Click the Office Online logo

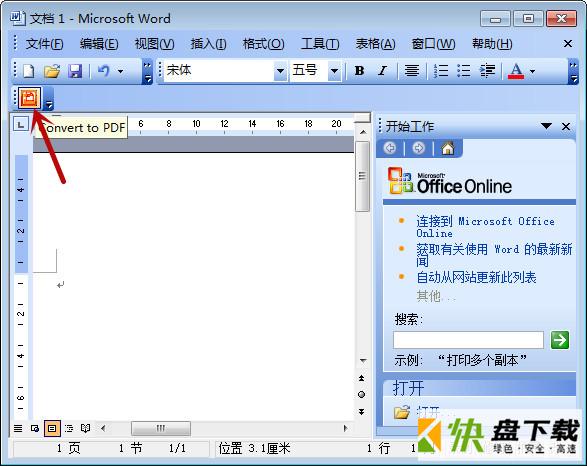[449, 181]
